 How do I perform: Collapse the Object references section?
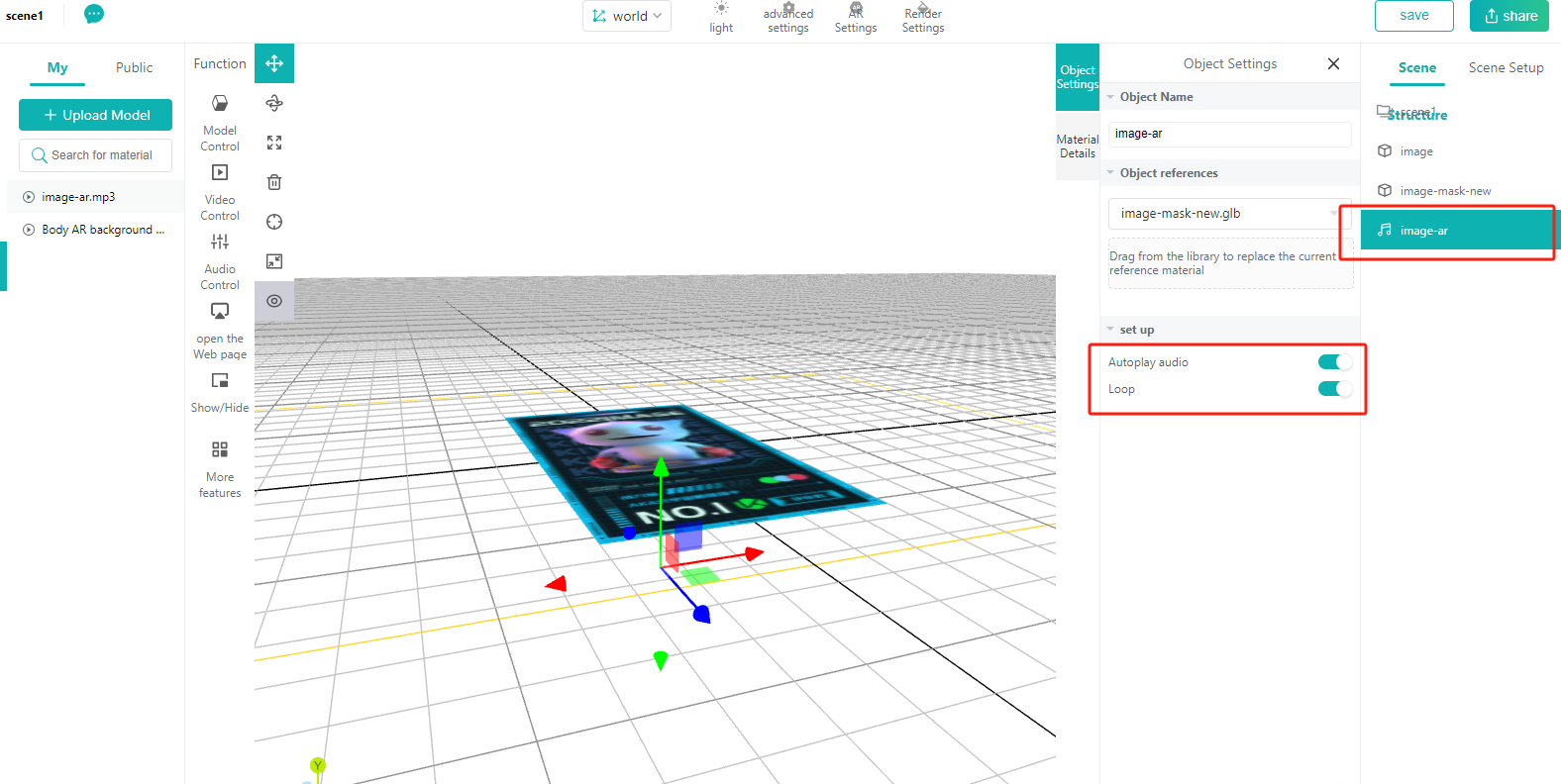[x=1110, y=173]
